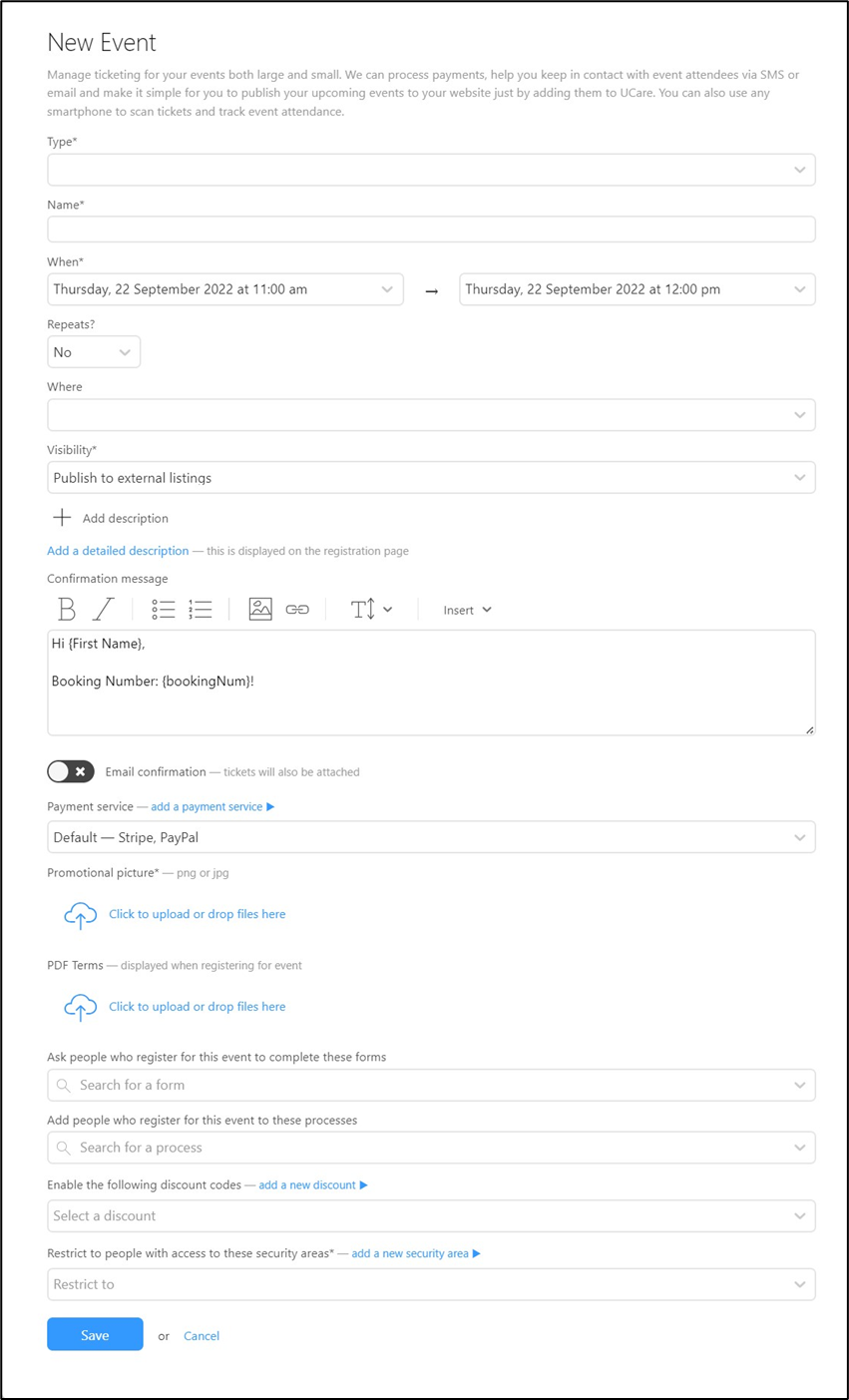Image resolution: width=849 pixels, height=1400 pixels.
Task: Apply italic formatting in editor toolbar
Action: pos(104,609)
